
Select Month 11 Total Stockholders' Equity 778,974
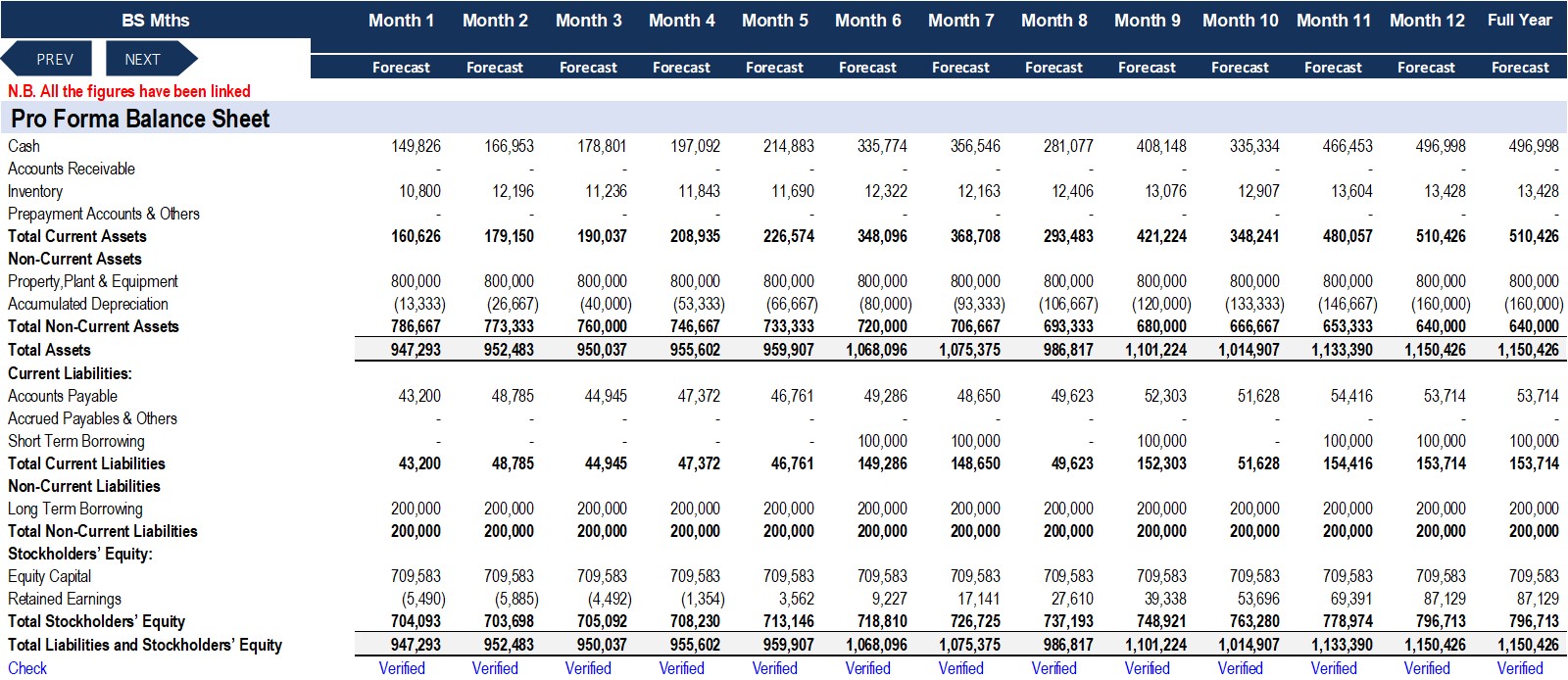tap(1347, 621)
